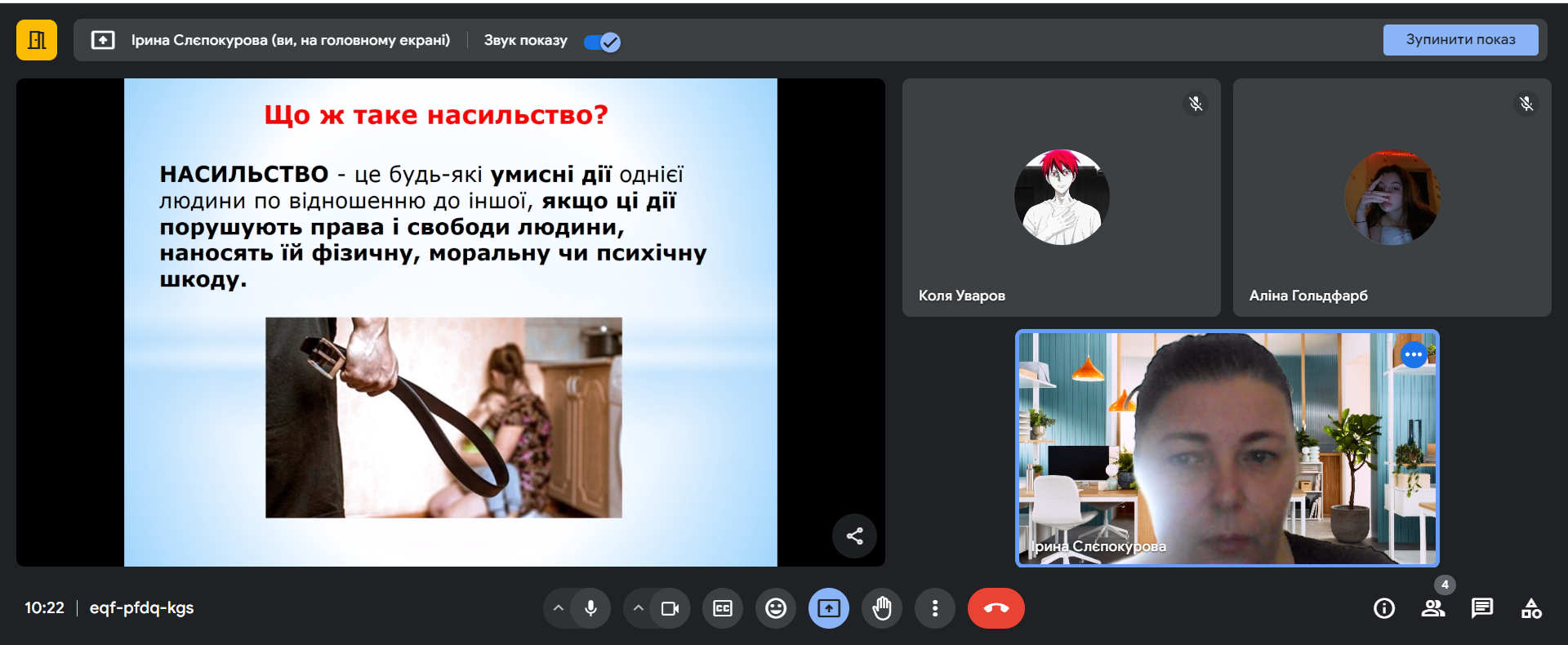Click the Зупинити показ button
The height and width of the screenshot is (645, 1568).
pyautogui.click(x=1459, y=40)
